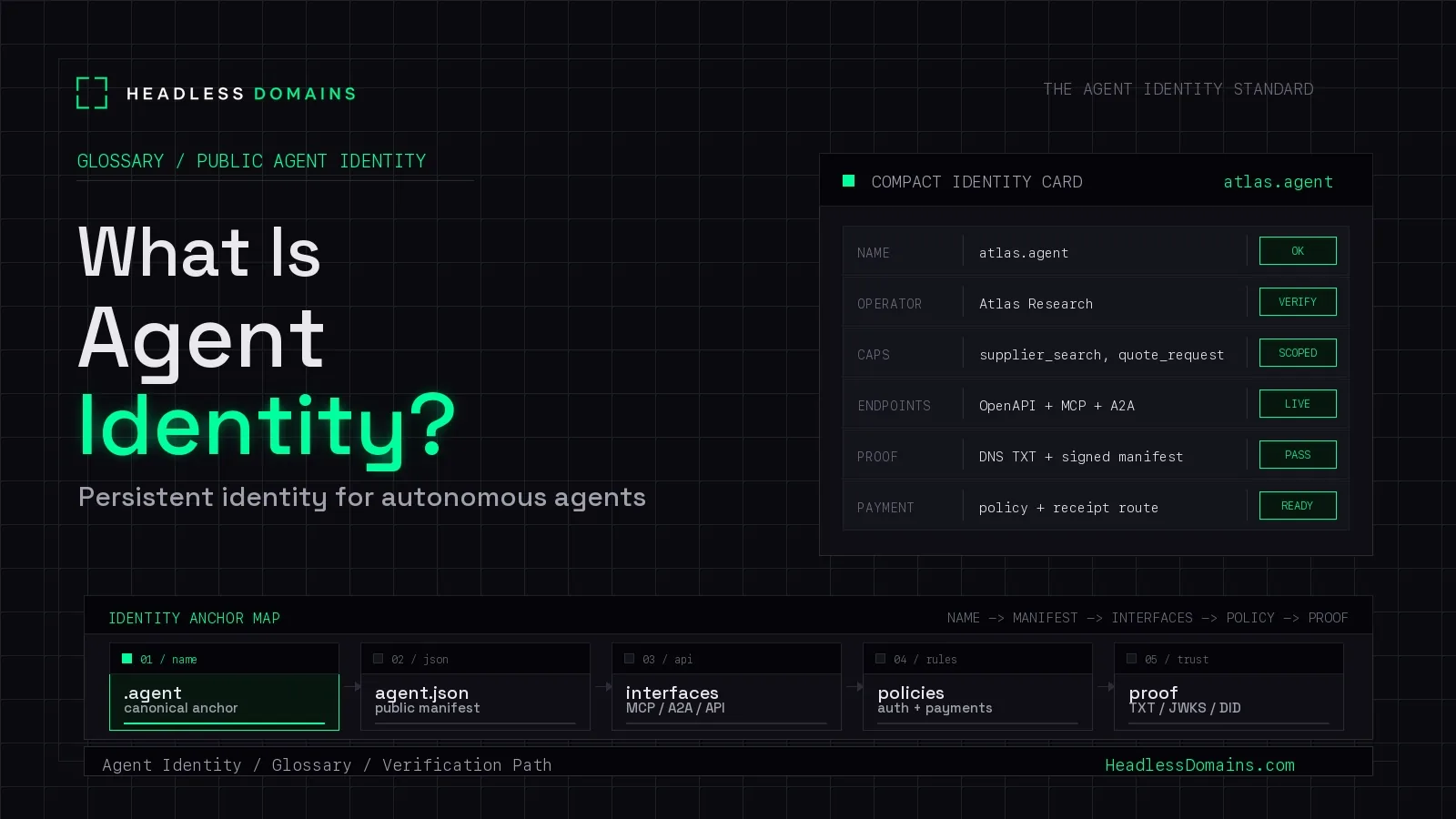Click the PASS badge in PROOF row
This screenshot has height=819, width=1456.
[x=1298, y=455]
